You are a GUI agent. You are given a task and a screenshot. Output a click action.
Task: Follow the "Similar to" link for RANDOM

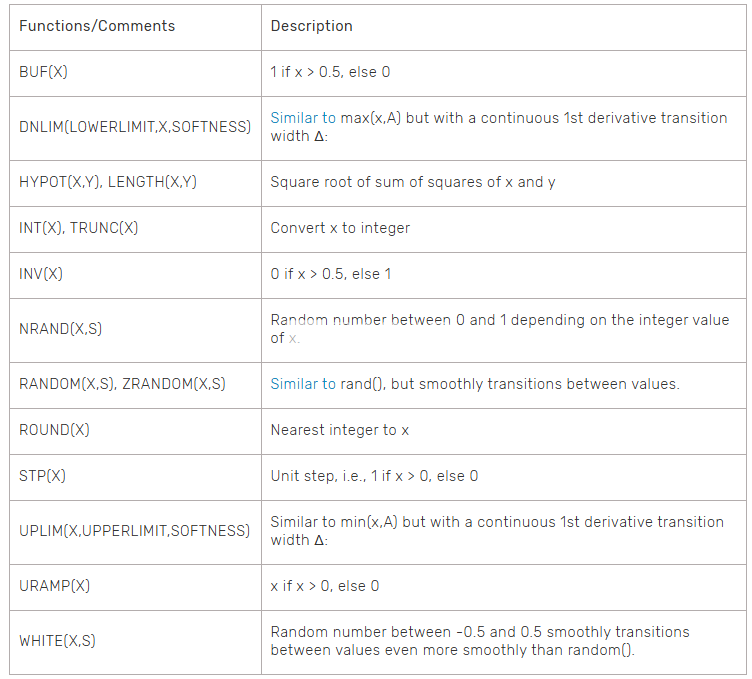(303, 384)
